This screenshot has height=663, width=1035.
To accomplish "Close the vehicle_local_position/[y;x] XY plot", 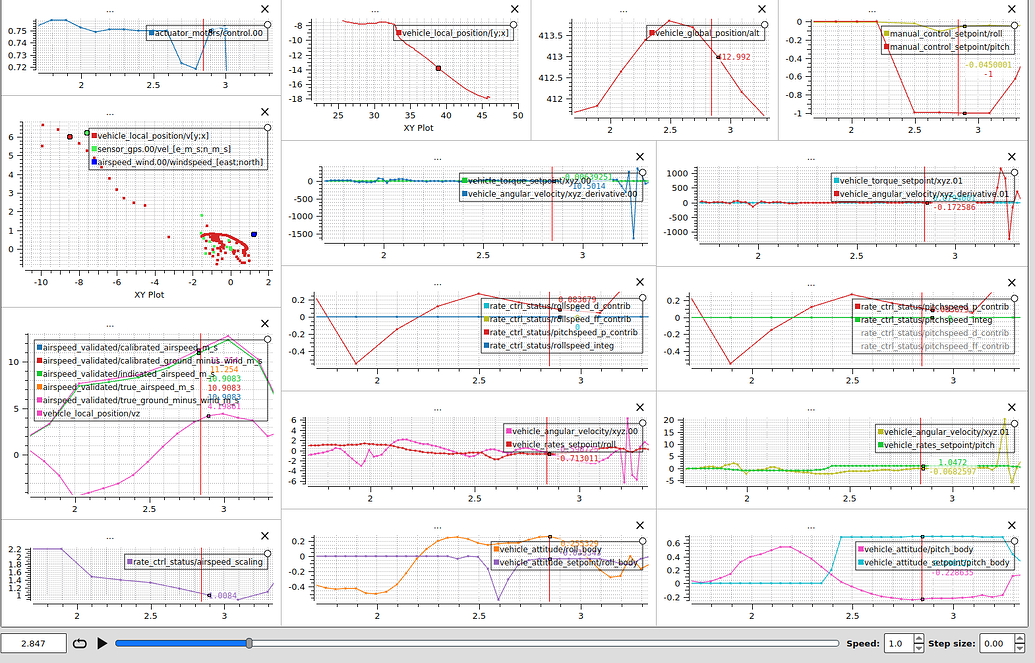I will [515, 9].
